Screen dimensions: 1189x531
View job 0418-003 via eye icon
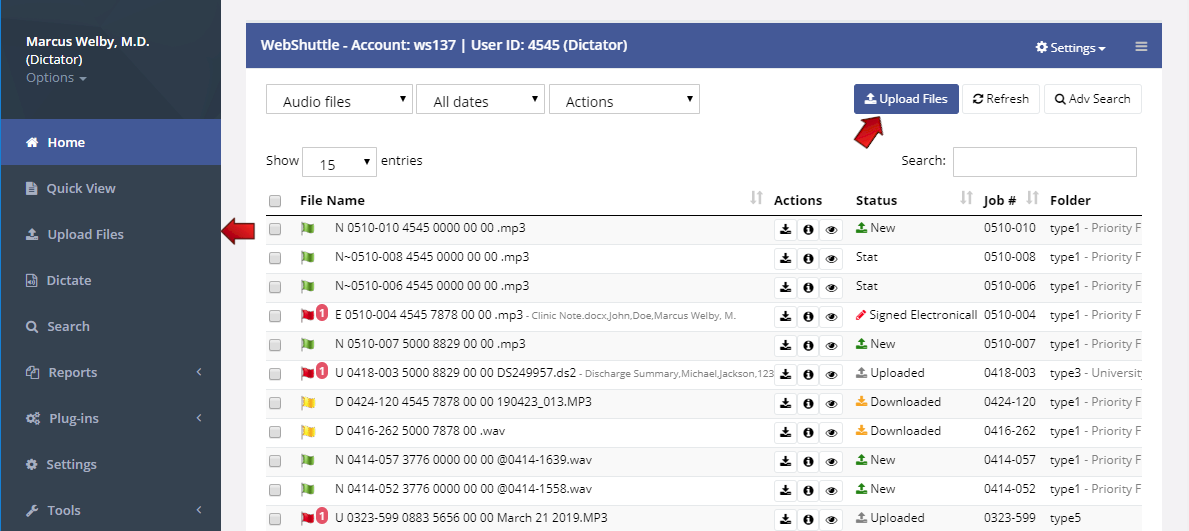click(x=831, y=374)
